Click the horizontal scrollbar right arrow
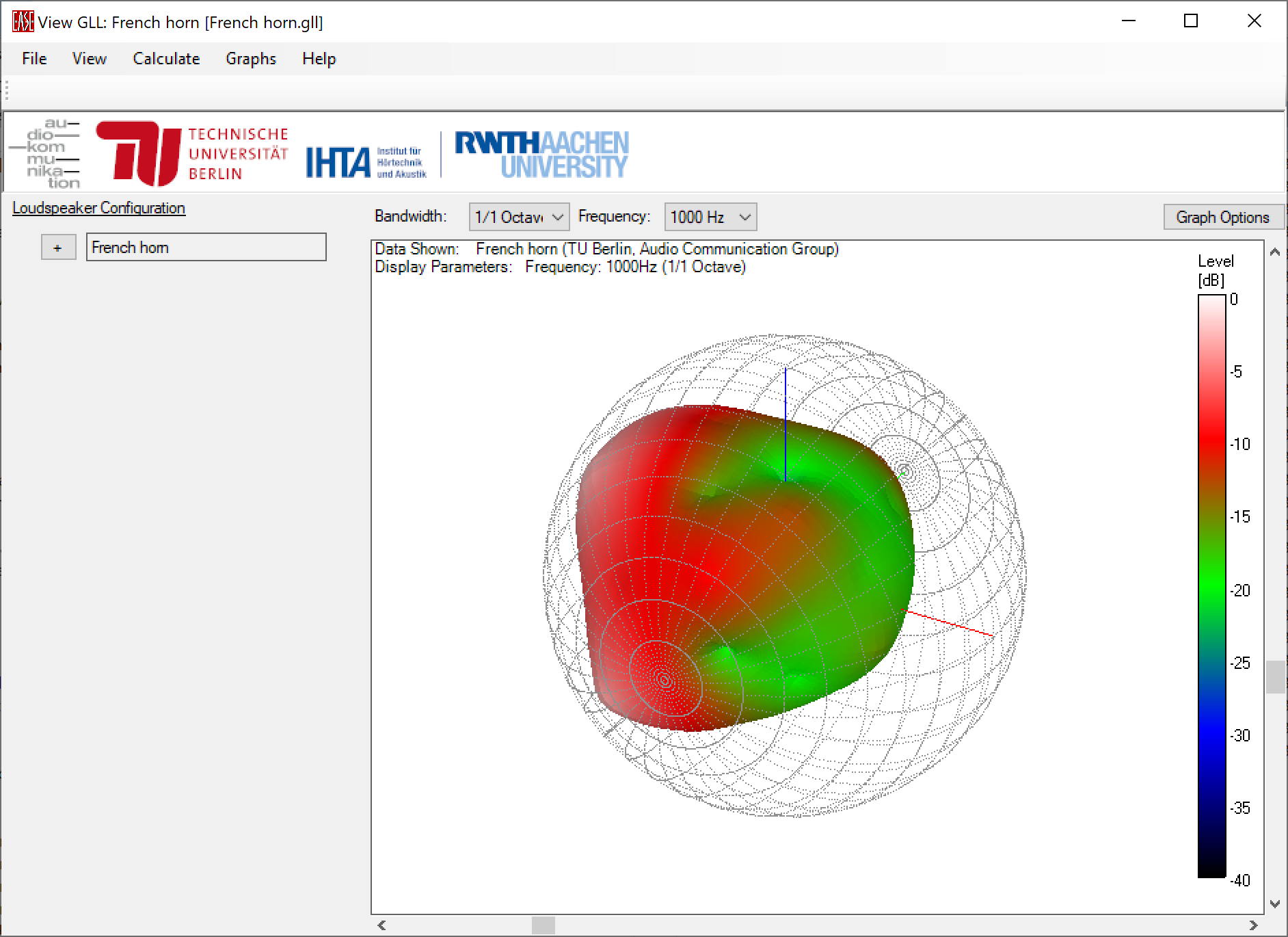 click(1253, 925)
